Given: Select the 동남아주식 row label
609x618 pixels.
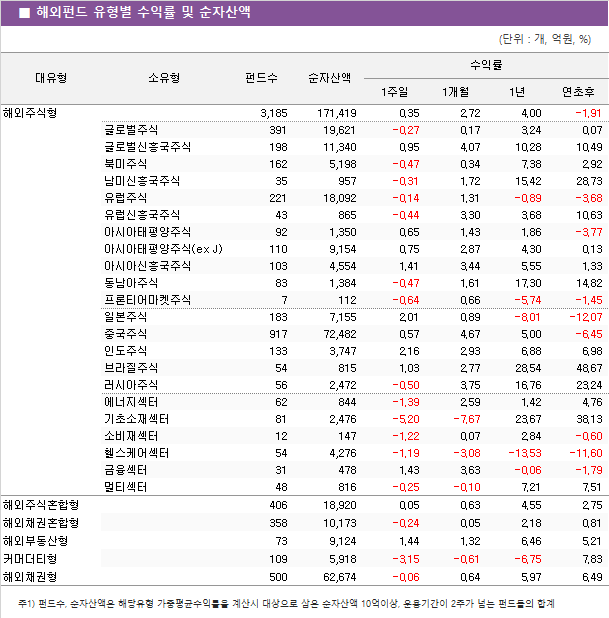Looking at the screenshot, I should click(131, 283).
